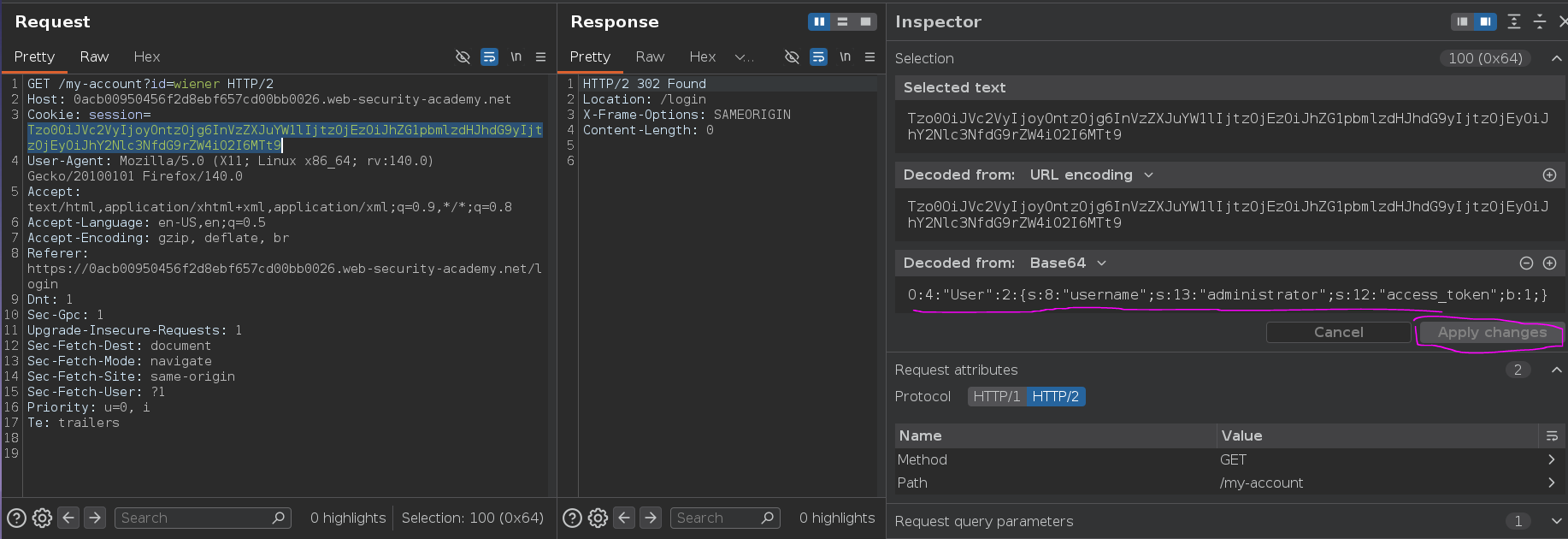Click magnifier icon in Request search
The width and height of the screenshot is (1568, 539).
tap(278, 518)
